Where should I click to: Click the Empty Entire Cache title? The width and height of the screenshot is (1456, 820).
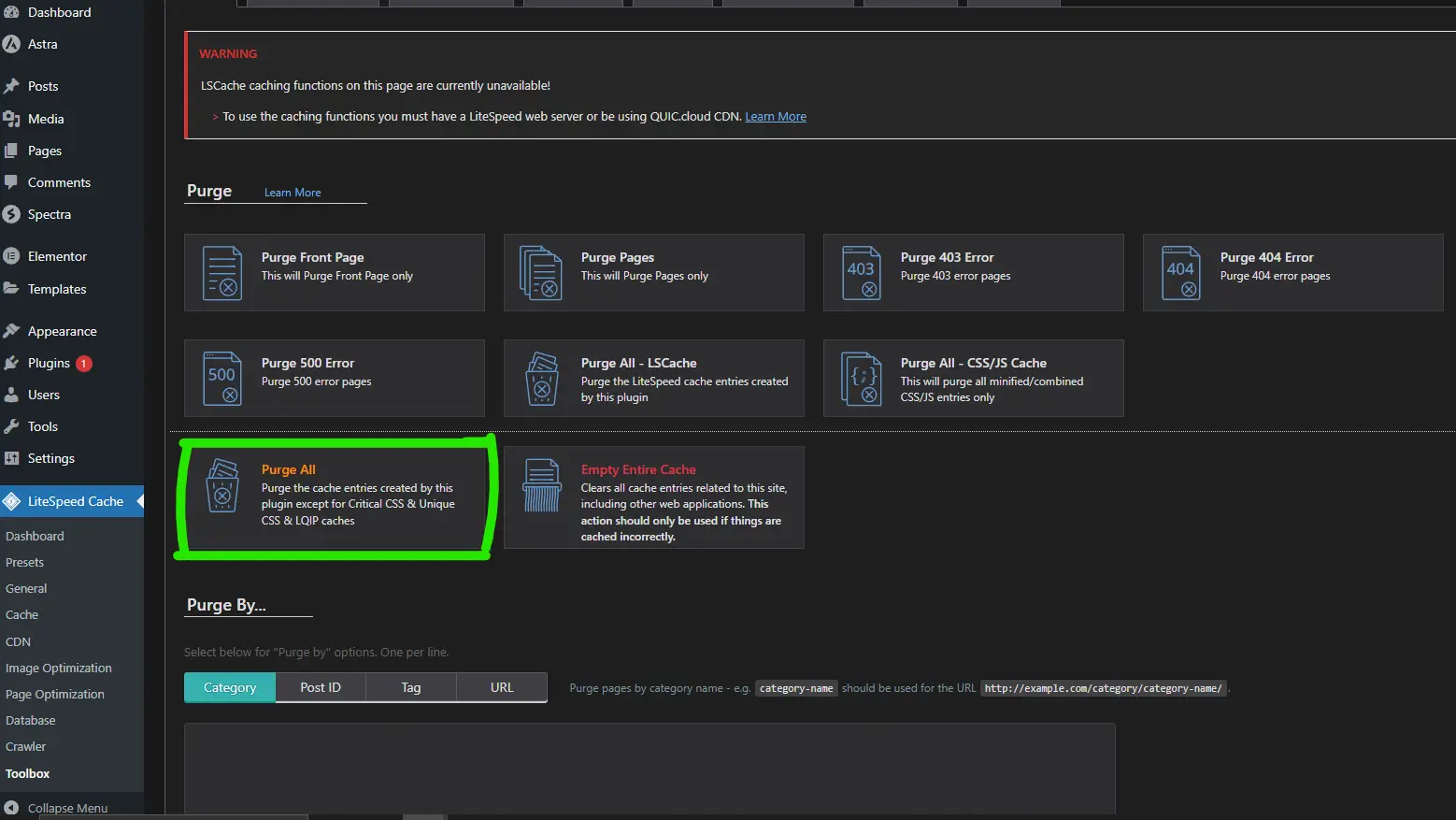638,469
